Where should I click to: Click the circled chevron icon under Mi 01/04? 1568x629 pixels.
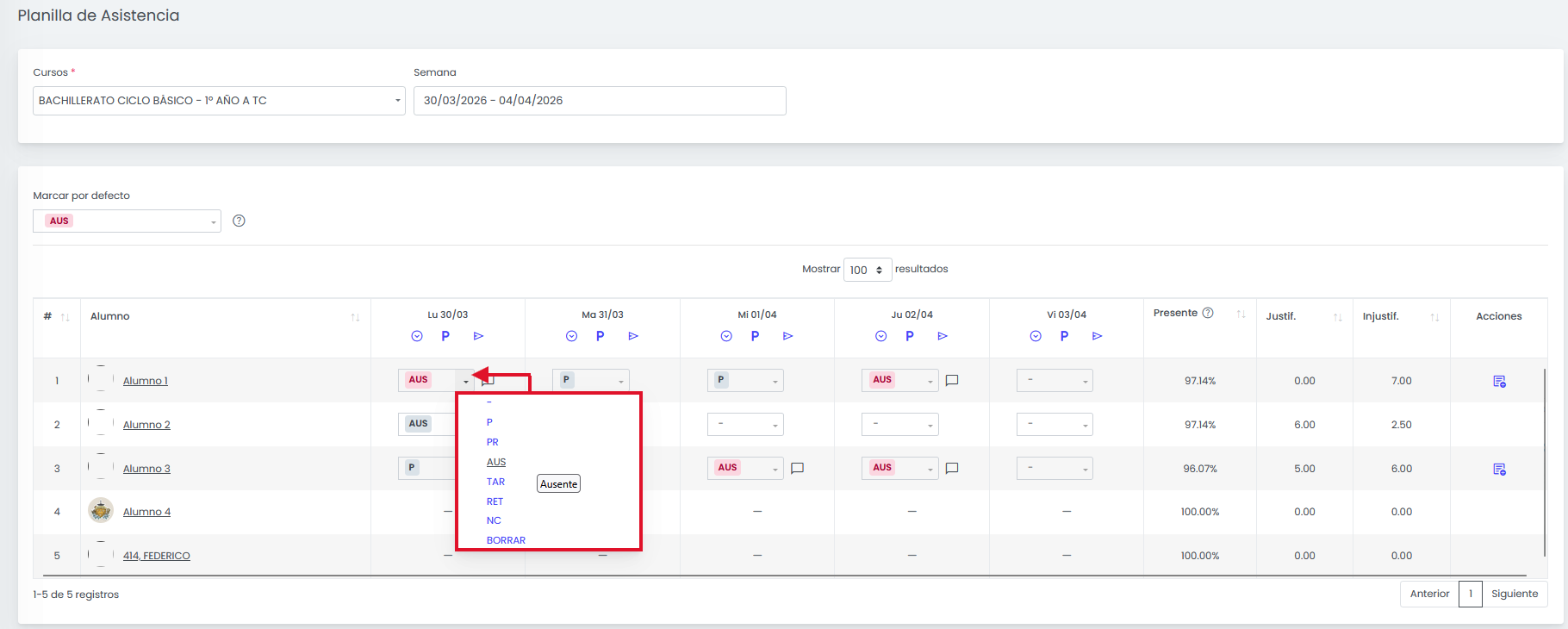(726, 336)
